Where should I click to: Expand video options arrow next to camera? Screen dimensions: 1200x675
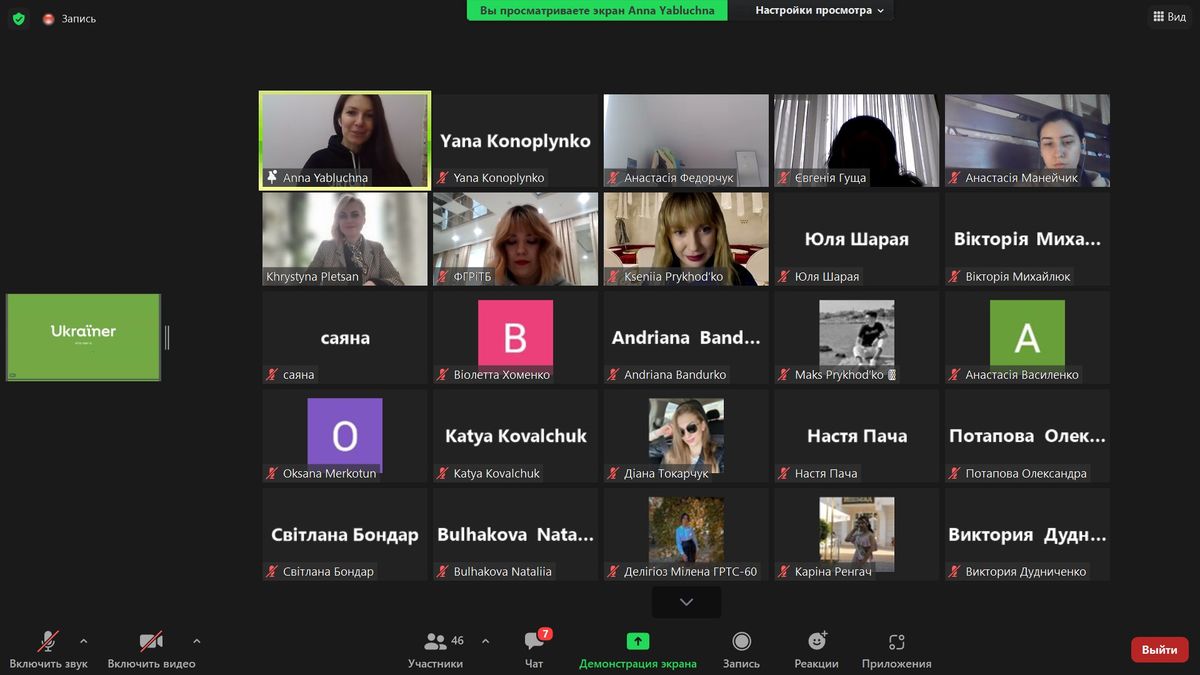click(196, 641)
